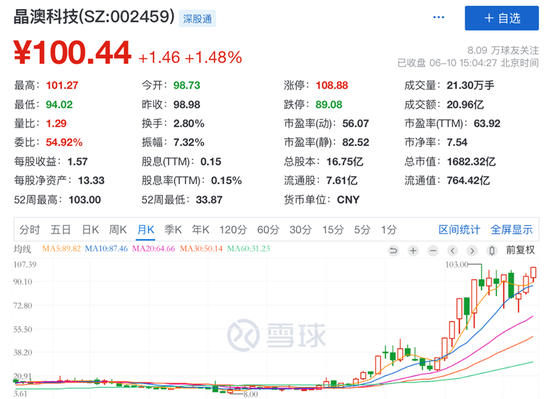Click the 今开 value 98.73
Viewport: 550px width, 399px height.
pyautogui.click(x=187, y=85)
